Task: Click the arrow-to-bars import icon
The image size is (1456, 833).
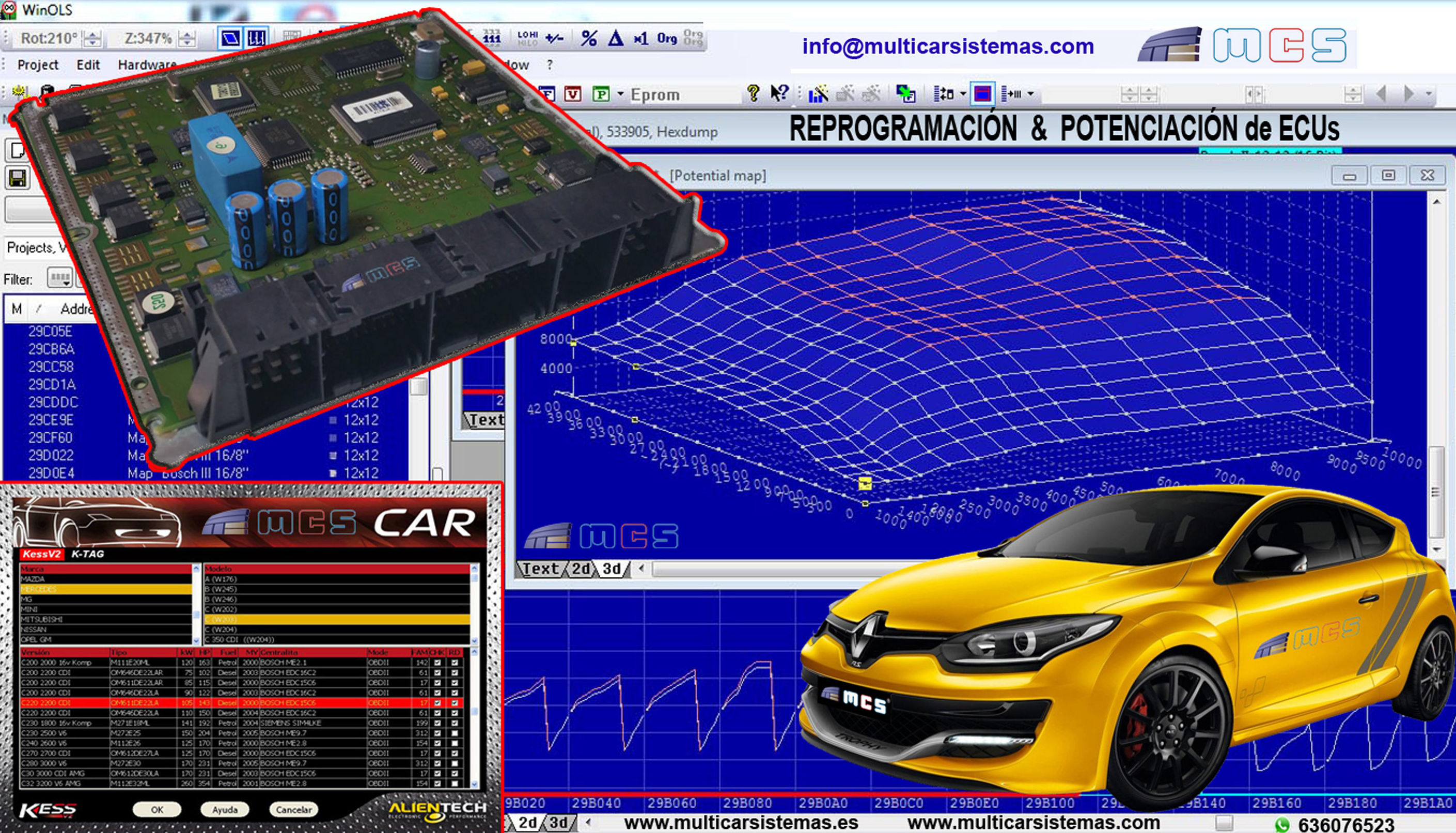Action: (x=1011, y=93)
